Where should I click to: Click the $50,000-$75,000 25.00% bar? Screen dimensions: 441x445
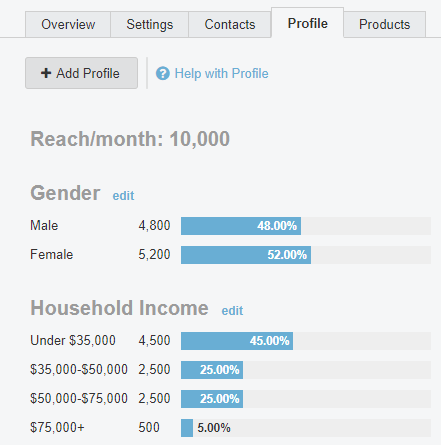pos(306,399)
